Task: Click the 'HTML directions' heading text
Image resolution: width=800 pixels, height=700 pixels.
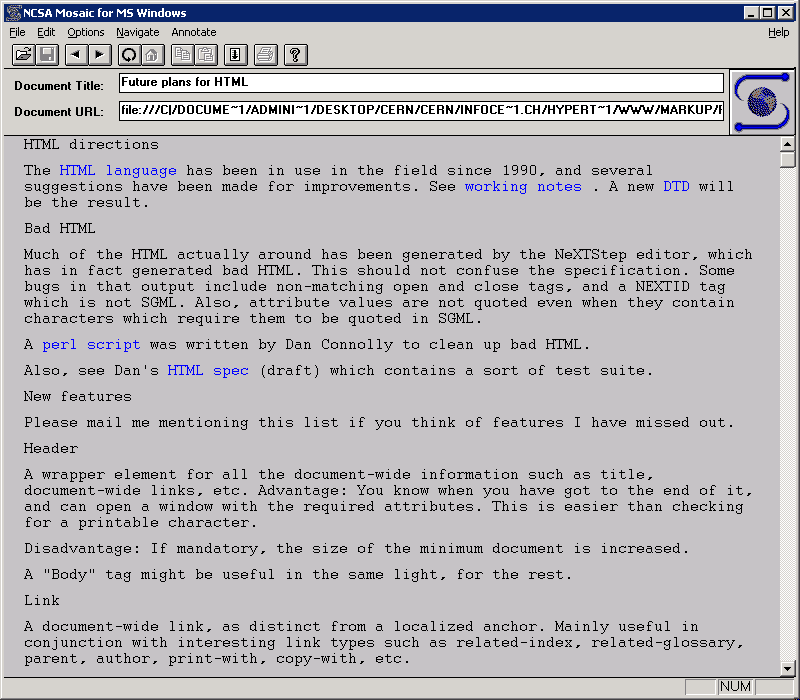Action: click(x=91, y=145)
